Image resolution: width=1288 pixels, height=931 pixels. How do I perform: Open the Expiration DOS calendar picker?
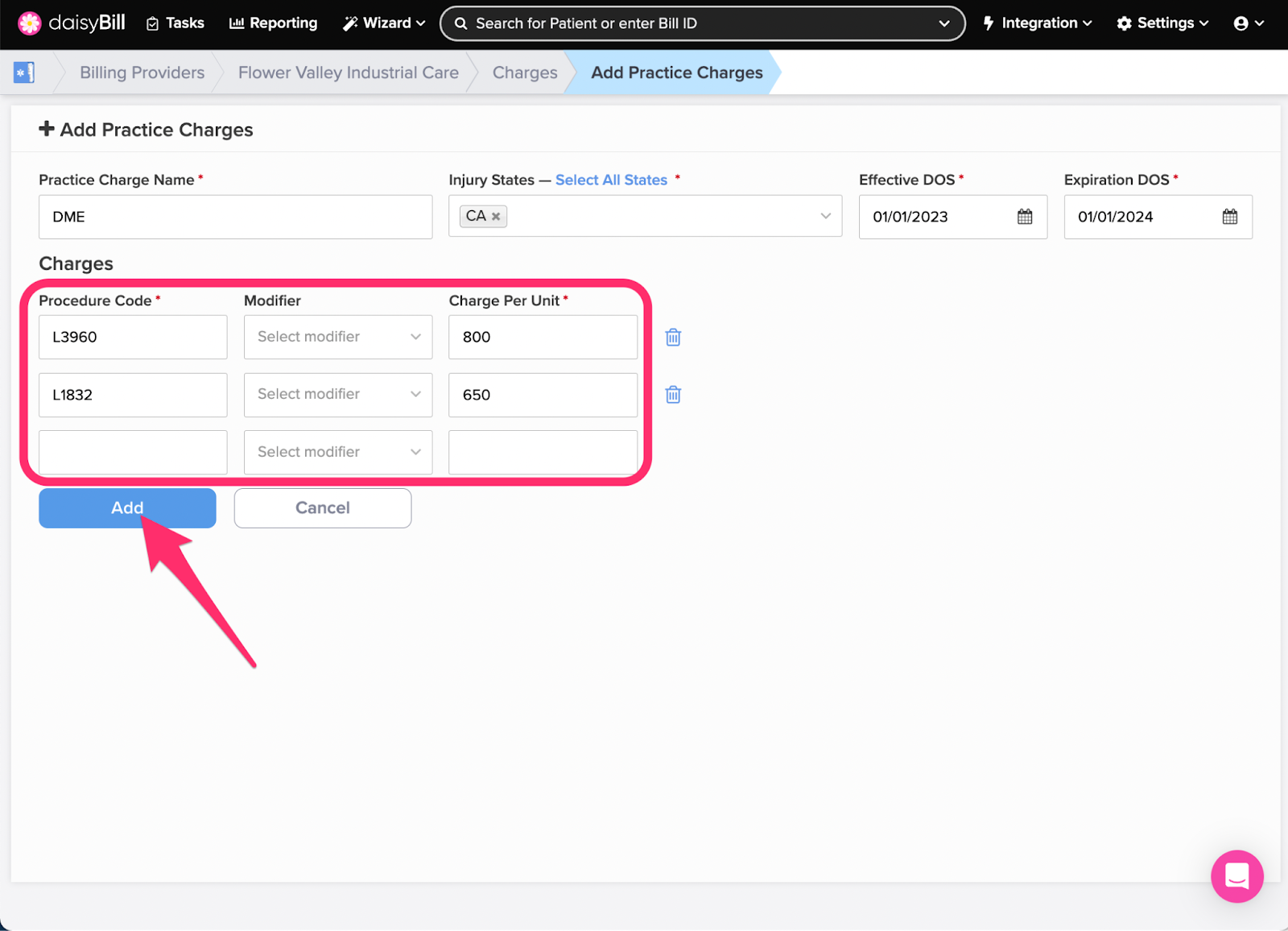1230,217
